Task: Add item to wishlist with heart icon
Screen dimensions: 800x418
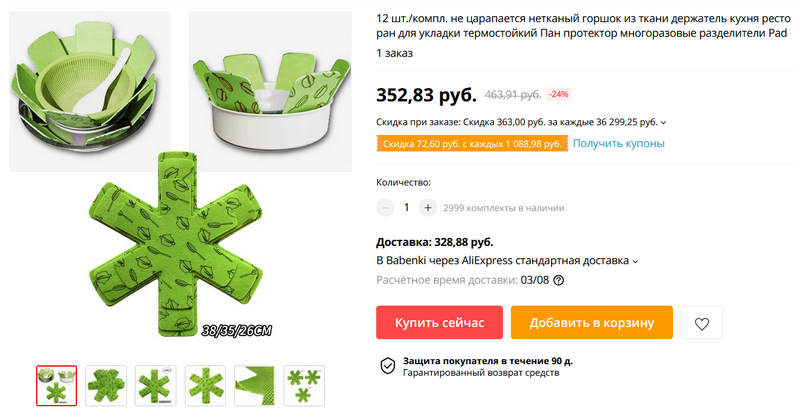Action: [x=702, y=323]
